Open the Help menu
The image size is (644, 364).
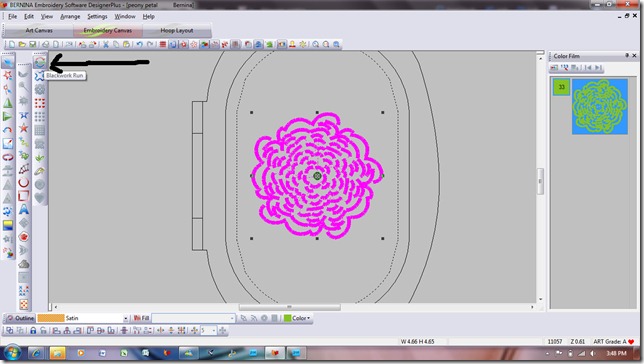[x=148, y=16]
